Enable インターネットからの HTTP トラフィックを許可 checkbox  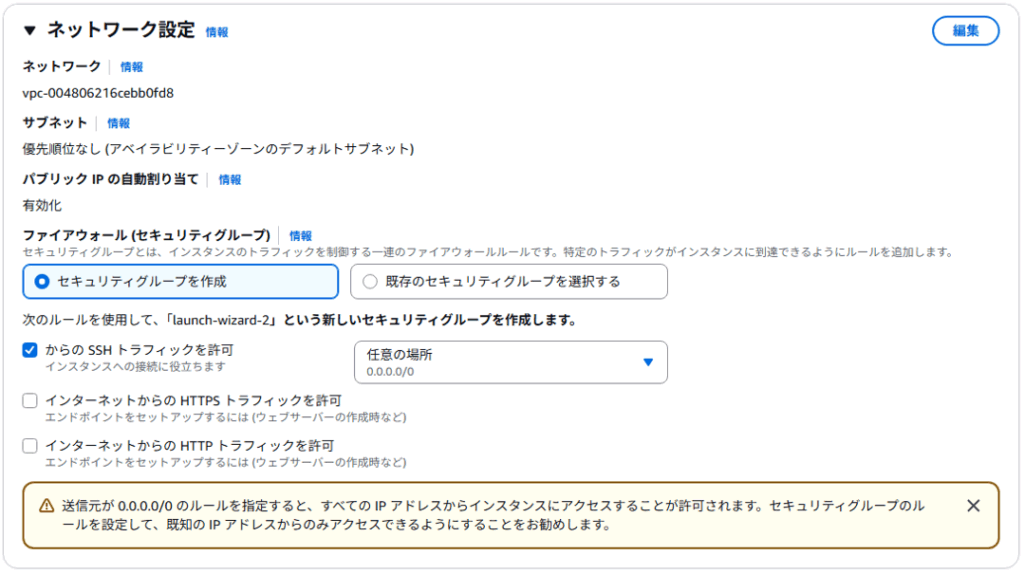click(30, 446)
